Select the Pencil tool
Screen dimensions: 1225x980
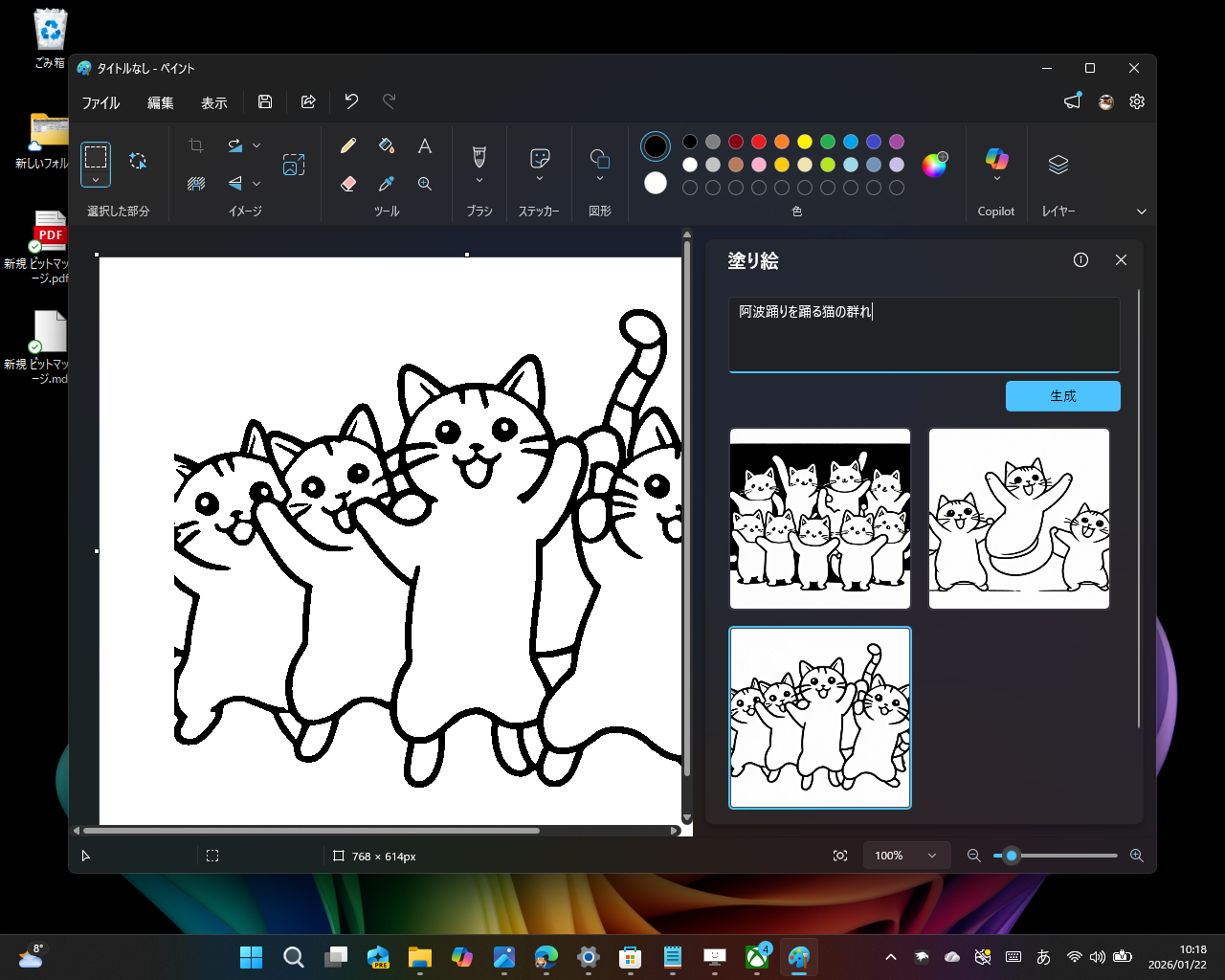(348, 145)
